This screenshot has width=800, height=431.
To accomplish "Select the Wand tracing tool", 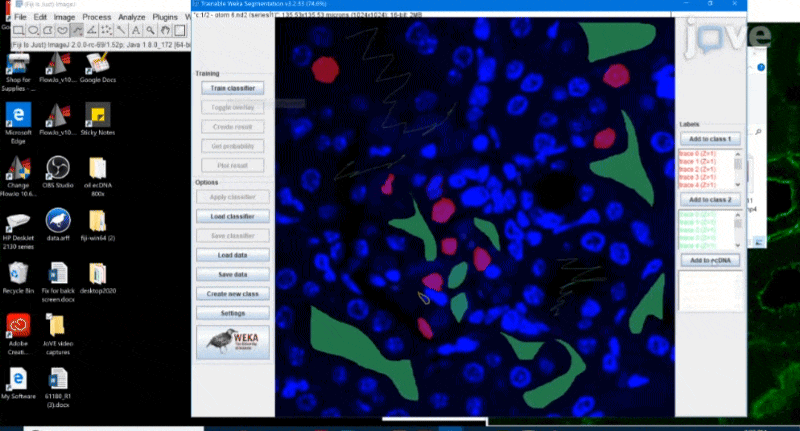I will 121,30.
